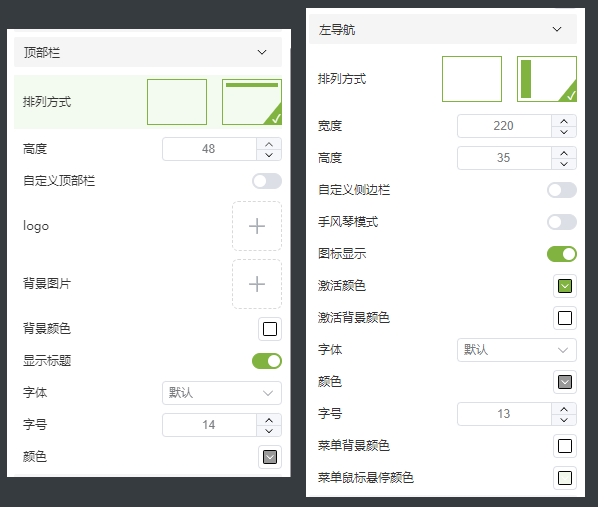Viewport: 598px width, 507px height.
Task: Open the 字体 dropdown in 顶部栏 panel
Action: coord(222,393)
